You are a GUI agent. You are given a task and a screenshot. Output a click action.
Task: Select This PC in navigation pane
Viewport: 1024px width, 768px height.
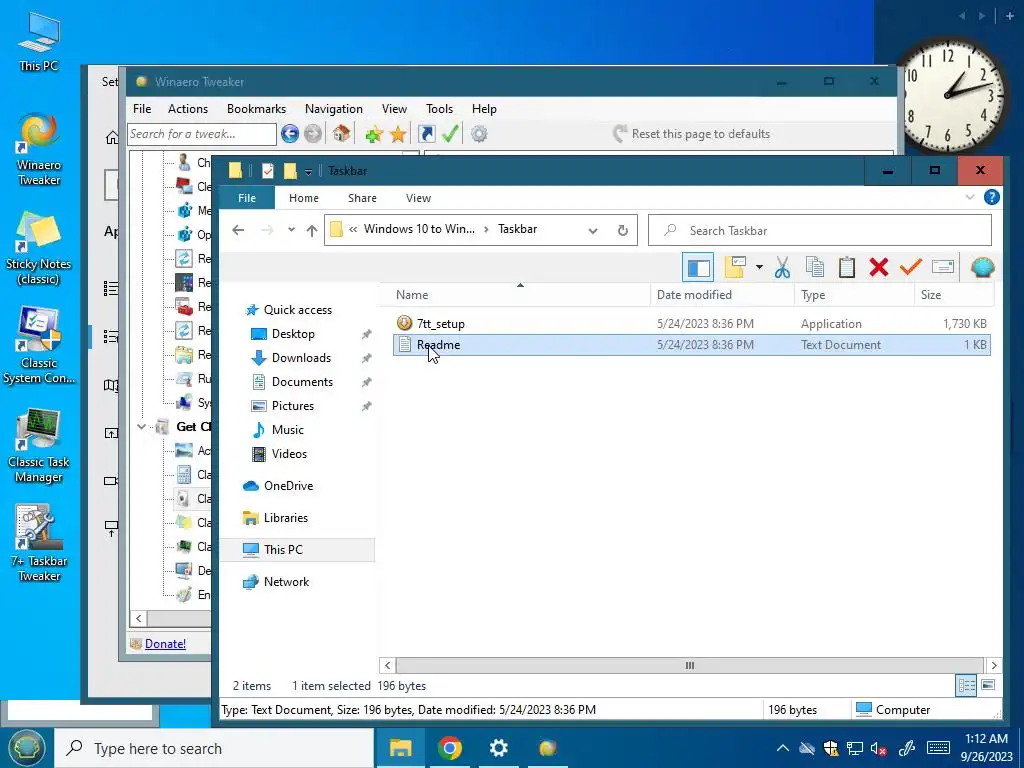click(297, 550)
